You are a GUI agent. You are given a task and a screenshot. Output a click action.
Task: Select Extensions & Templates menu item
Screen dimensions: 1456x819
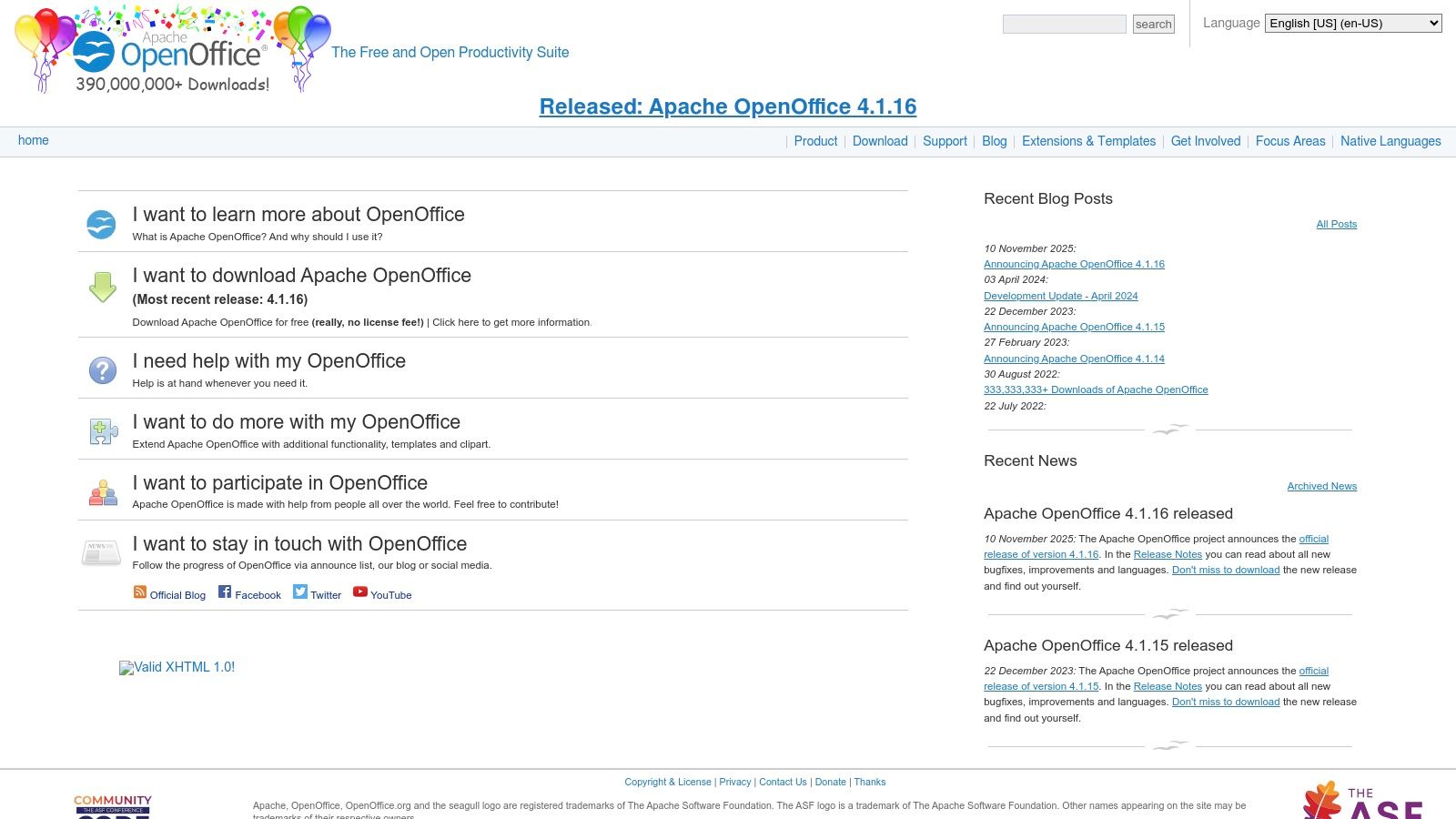tap(1088, 141)
